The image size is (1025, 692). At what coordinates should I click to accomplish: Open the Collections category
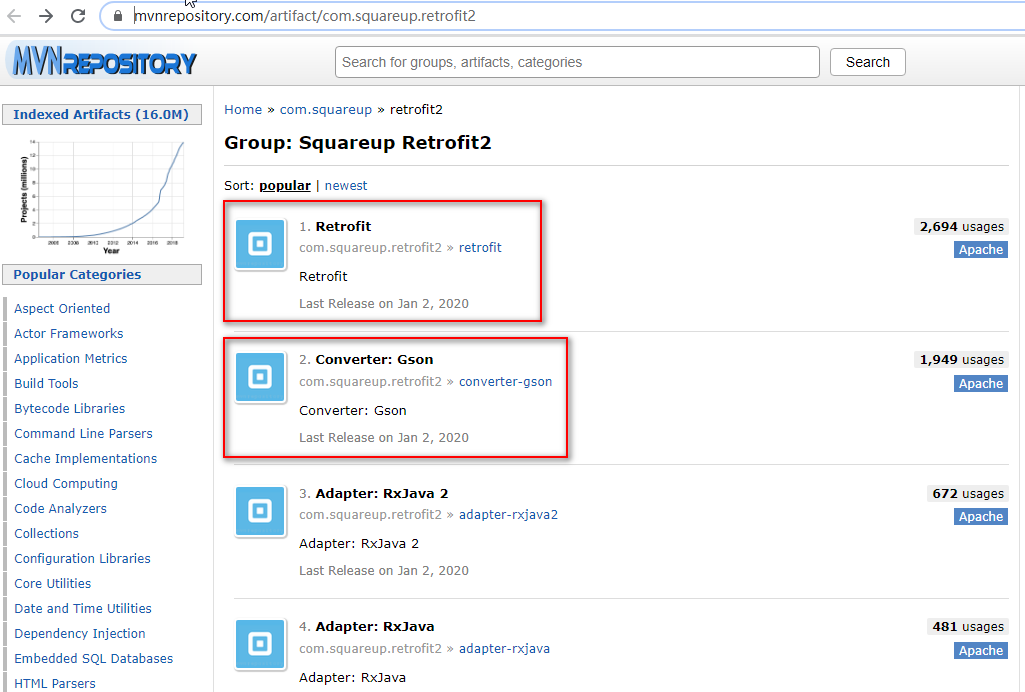point(46,534)
